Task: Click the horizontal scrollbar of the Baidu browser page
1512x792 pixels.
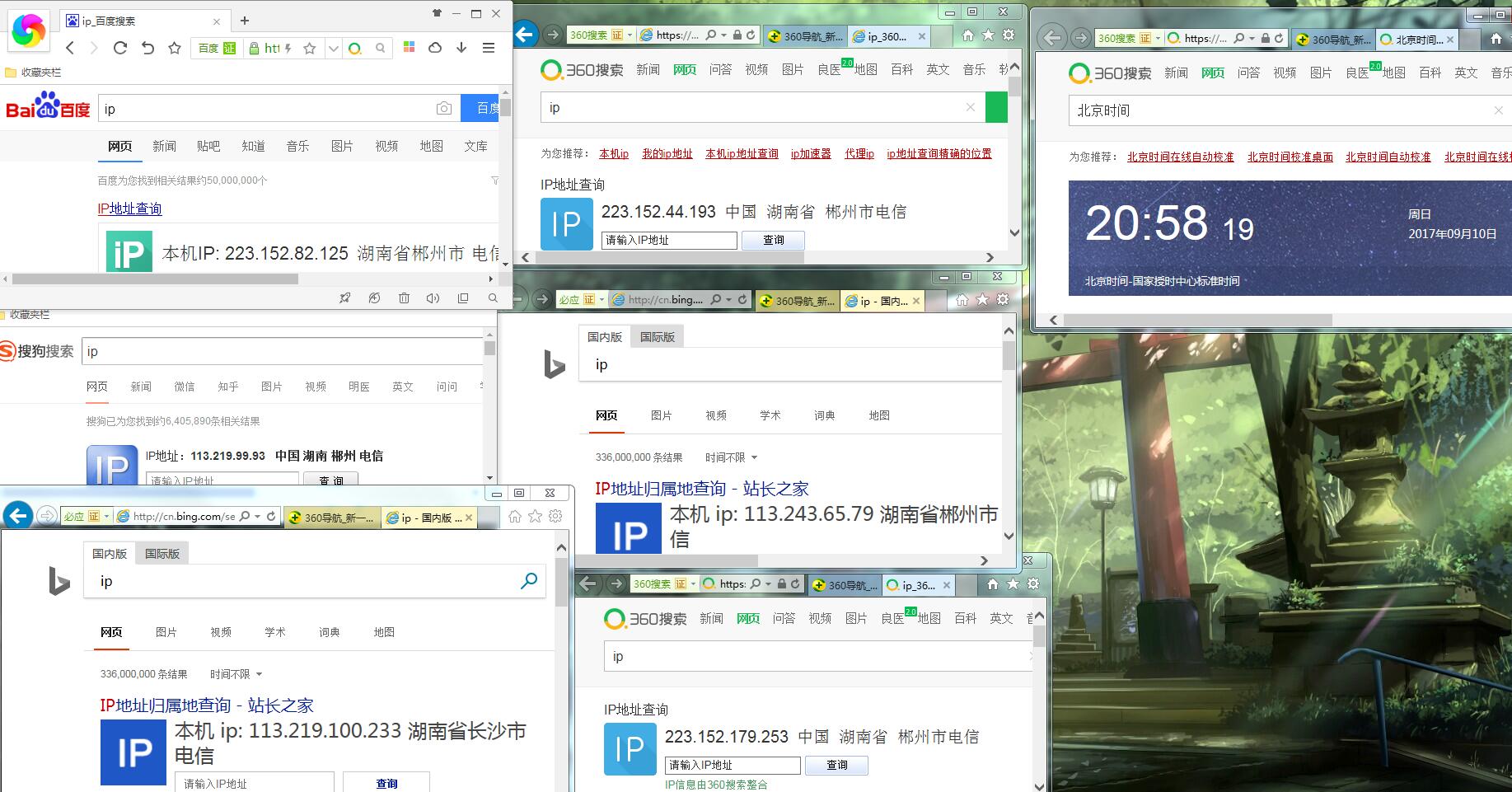Action: coord(155,279)
